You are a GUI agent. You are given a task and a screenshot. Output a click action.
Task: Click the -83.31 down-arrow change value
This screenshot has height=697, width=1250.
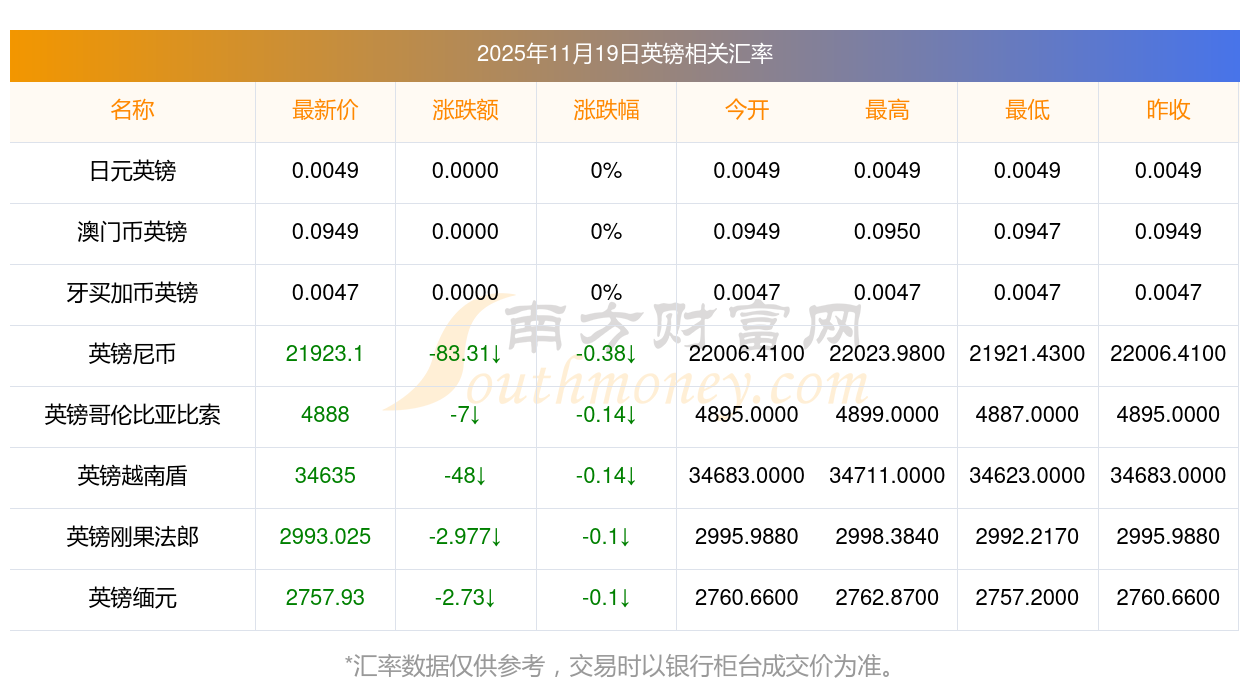[x=465, y=354]
